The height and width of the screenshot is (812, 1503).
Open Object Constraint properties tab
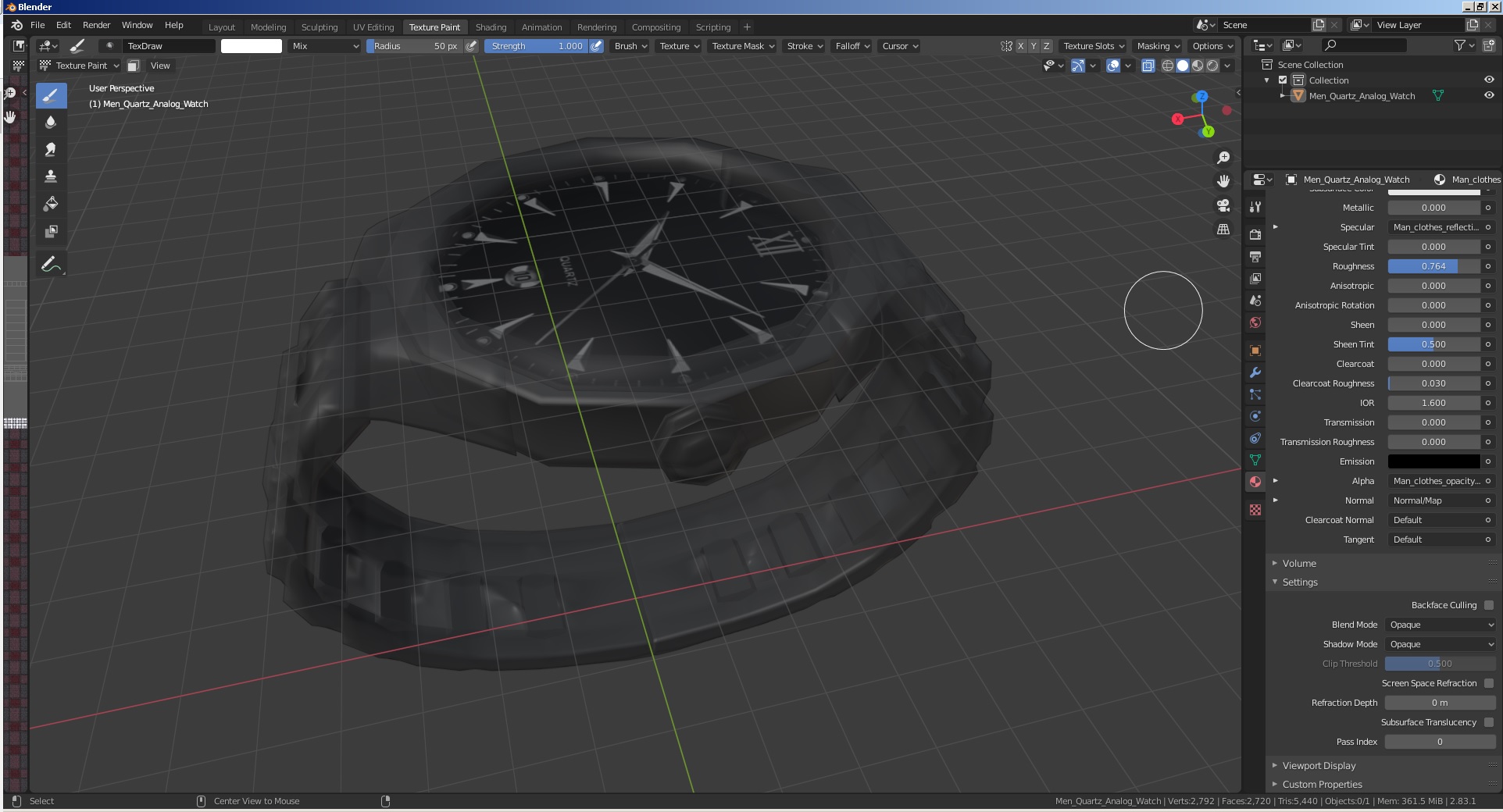click(x=1255, y=438)
